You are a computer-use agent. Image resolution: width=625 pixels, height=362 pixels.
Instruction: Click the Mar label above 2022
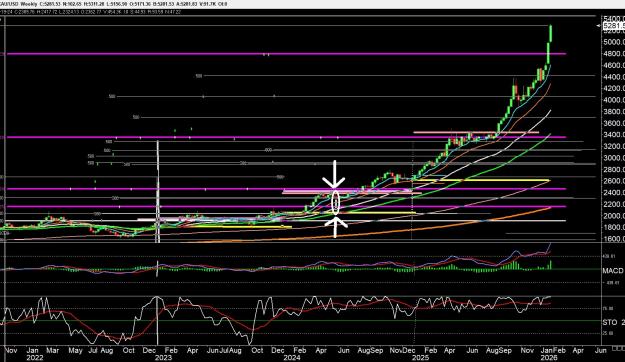[53, 350]
